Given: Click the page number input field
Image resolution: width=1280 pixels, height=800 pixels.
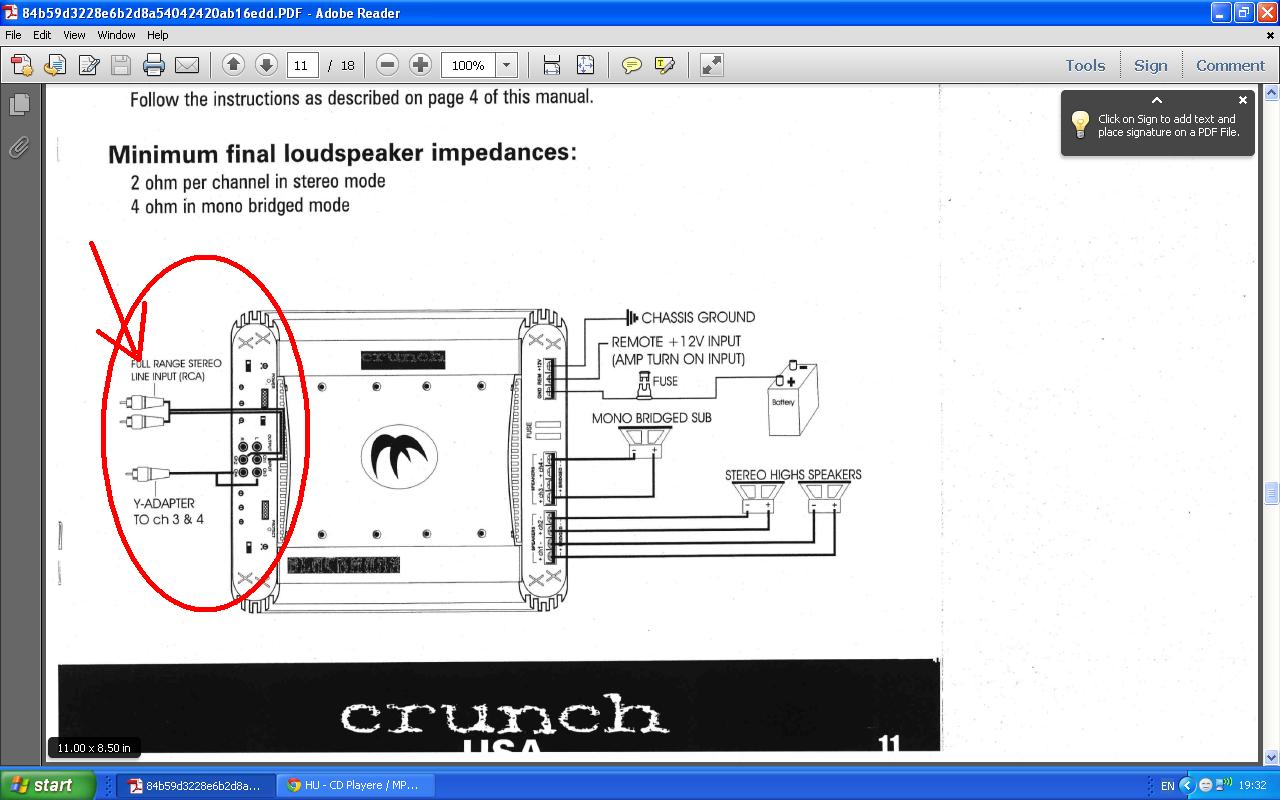Looking at the screenshot, I should 302,65.
